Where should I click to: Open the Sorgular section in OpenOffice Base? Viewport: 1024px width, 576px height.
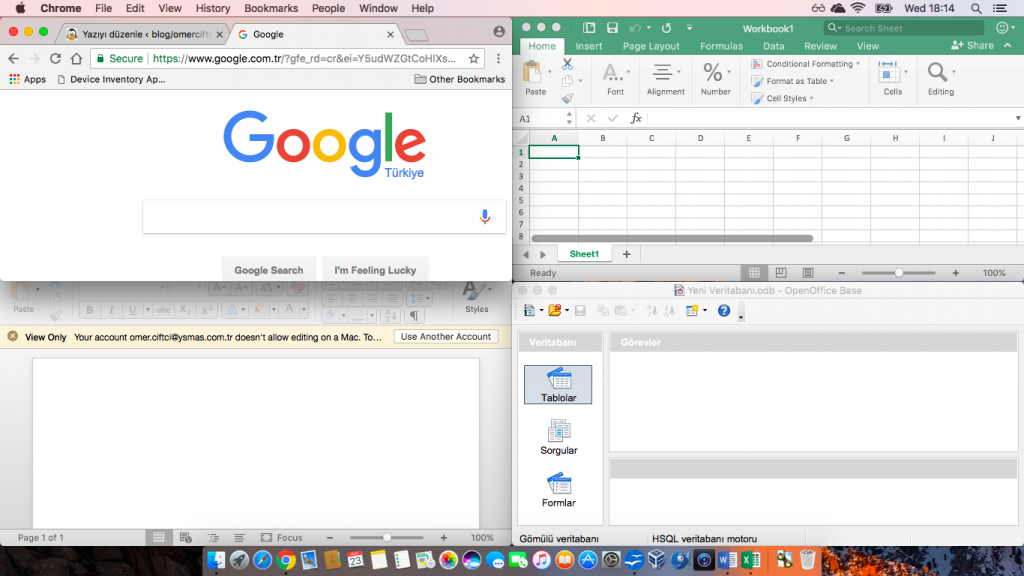point(558,436)
